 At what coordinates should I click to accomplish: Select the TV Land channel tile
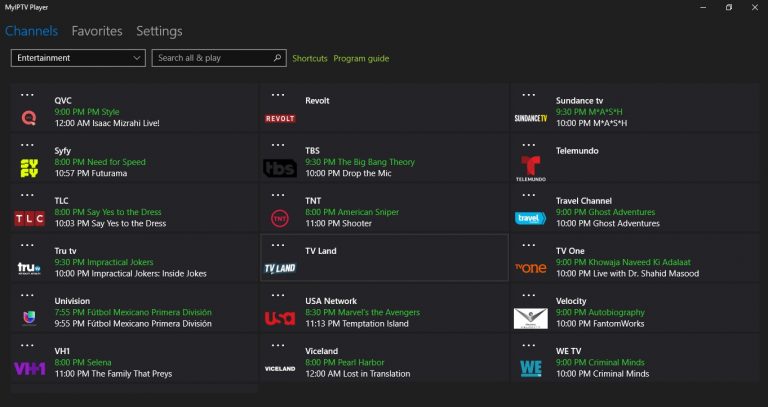point(384,258)
